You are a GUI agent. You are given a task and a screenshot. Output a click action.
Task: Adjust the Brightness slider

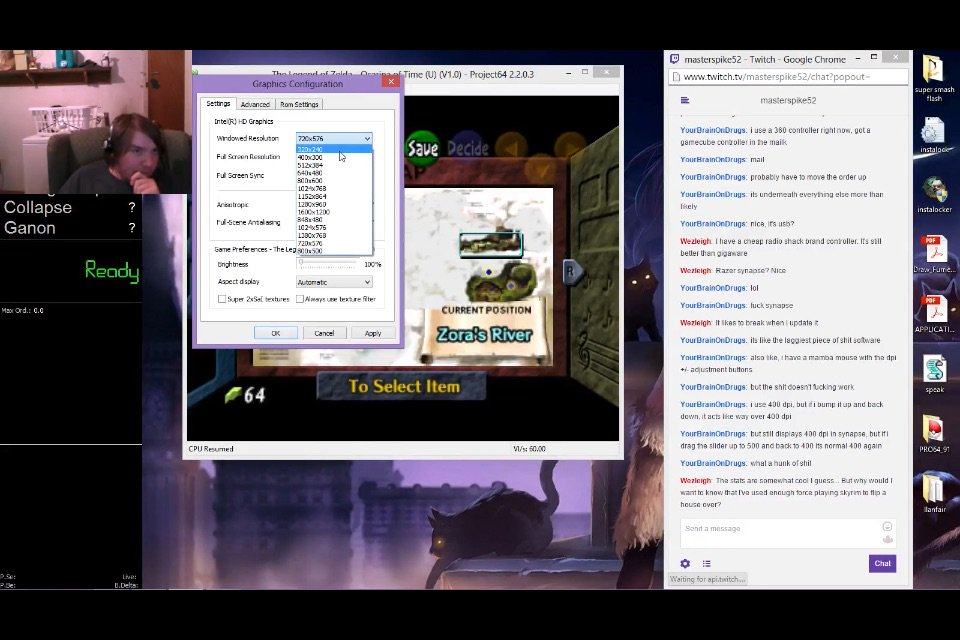[x=328, y=263]
